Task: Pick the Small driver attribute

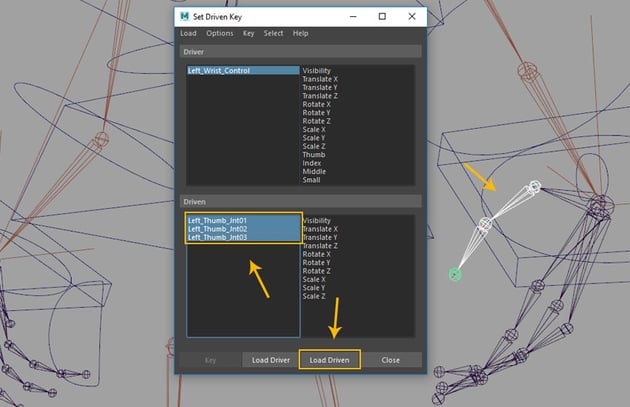Action: pyautogui.click(x=314, y=180)
